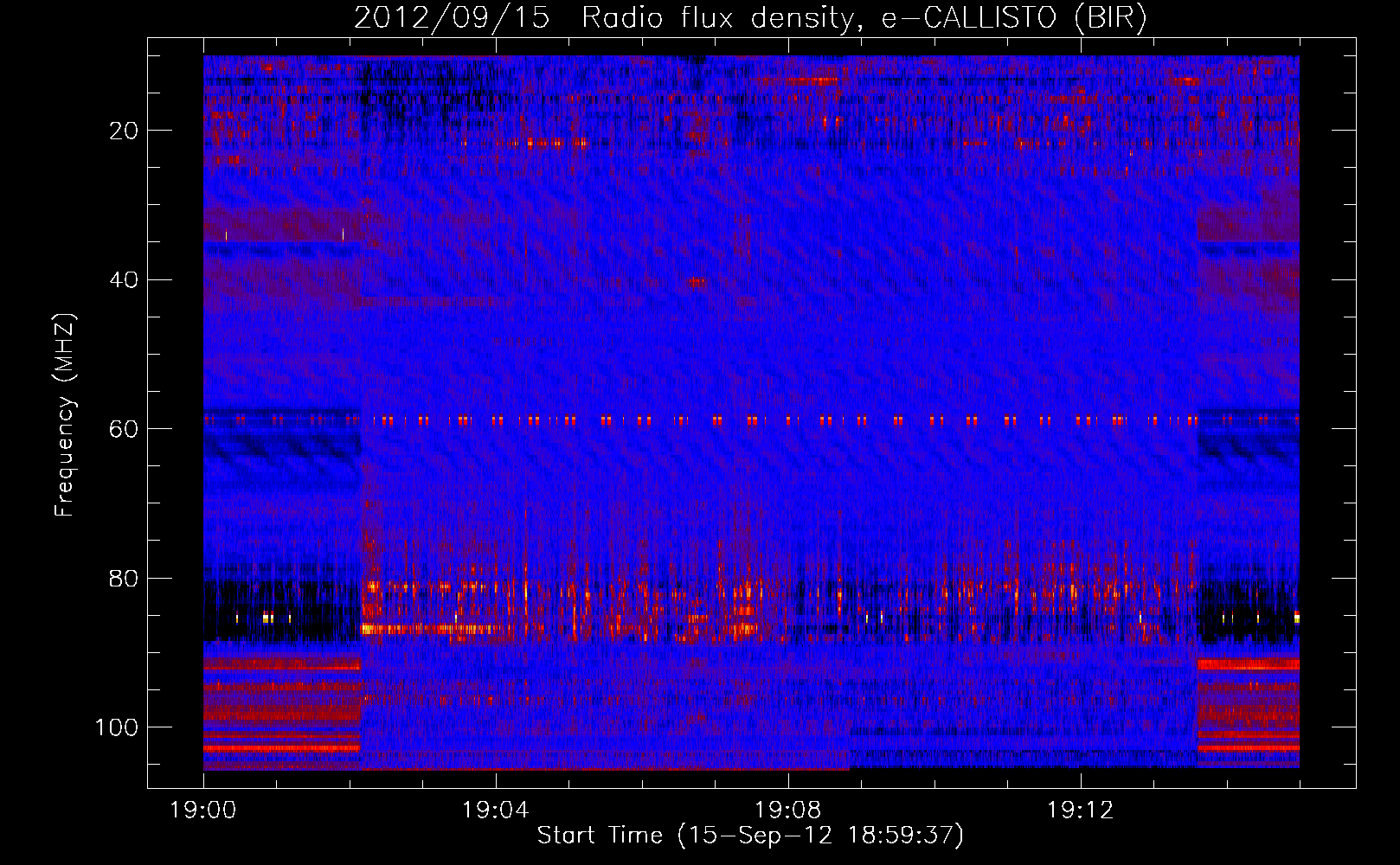Click the "Start Time (15-Sep-12 18:59:37)" label
The height and width of the screenshot is (865, 1400).
[x=750, y=836]
